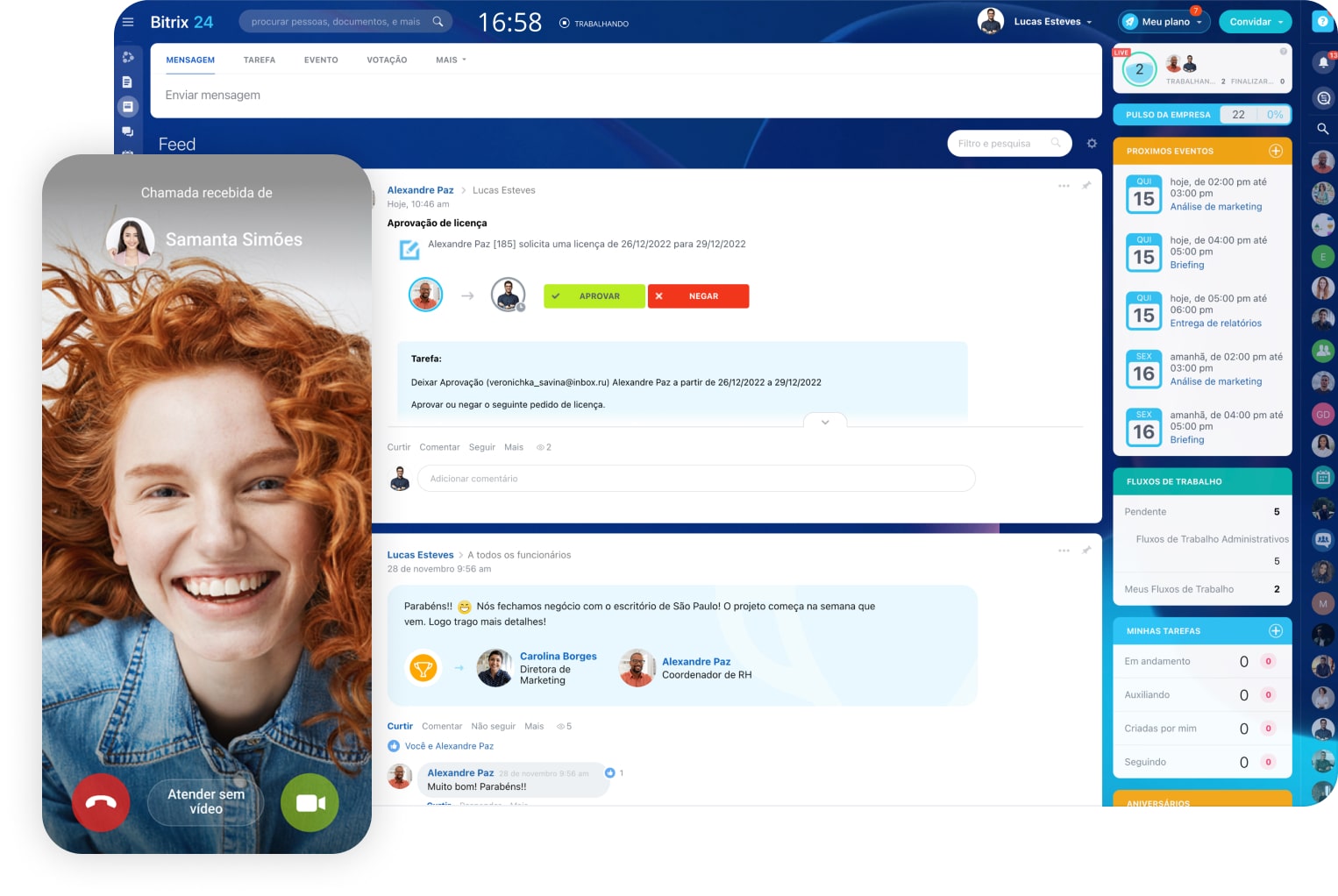Approve the license request with Aprovar
1338x896 pixels.
(x=594, y=296)
